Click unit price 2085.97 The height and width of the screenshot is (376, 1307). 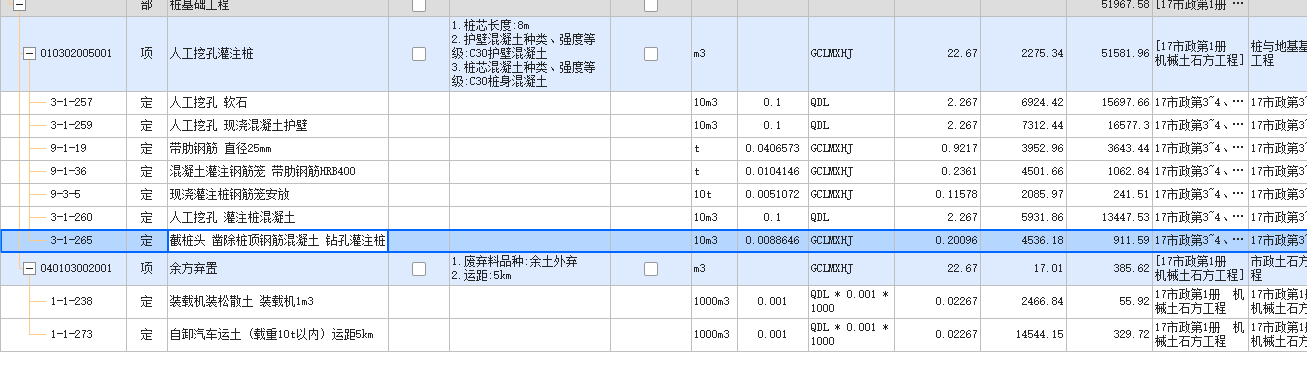[x=1043, y=195]
